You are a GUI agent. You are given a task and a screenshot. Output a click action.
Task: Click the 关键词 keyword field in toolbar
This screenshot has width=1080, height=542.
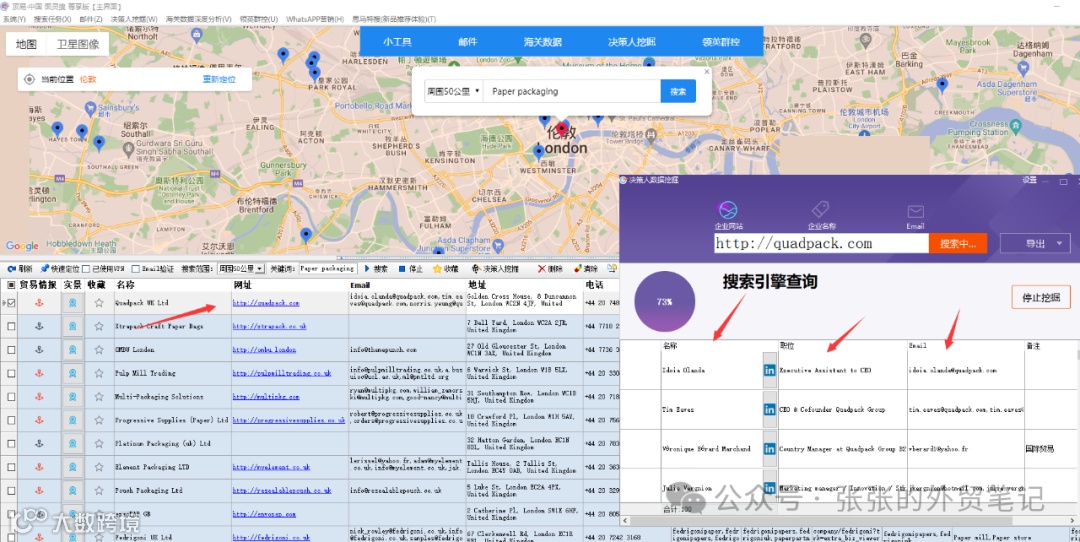327,269
